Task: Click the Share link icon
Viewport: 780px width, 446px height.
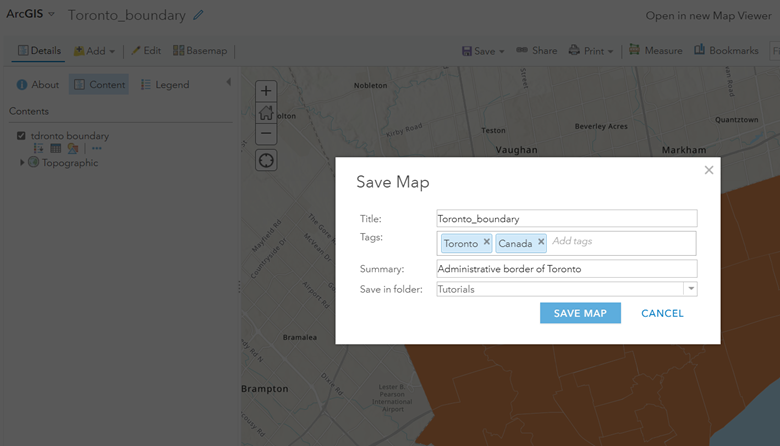Action: coord(522,50)
